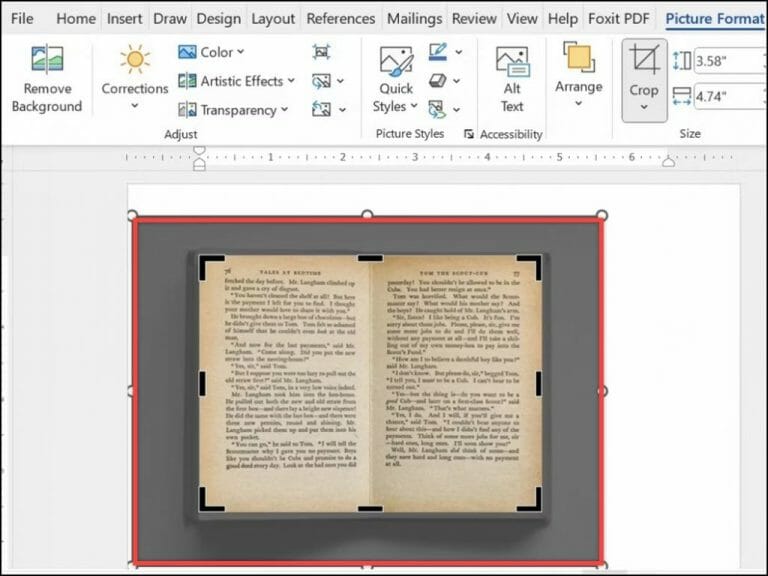
Task: Click the shape width icon
Action: tap(682, 96)
